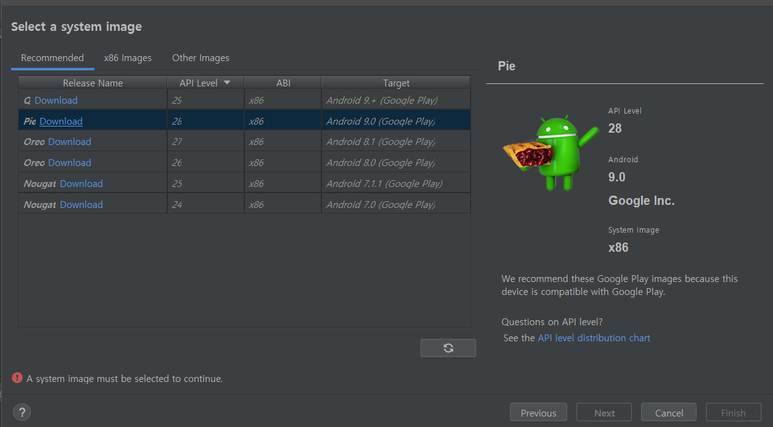Viewport: 773px width, 427px height.
Task: Open the API level distribution chart link
Action: (594, 338)
